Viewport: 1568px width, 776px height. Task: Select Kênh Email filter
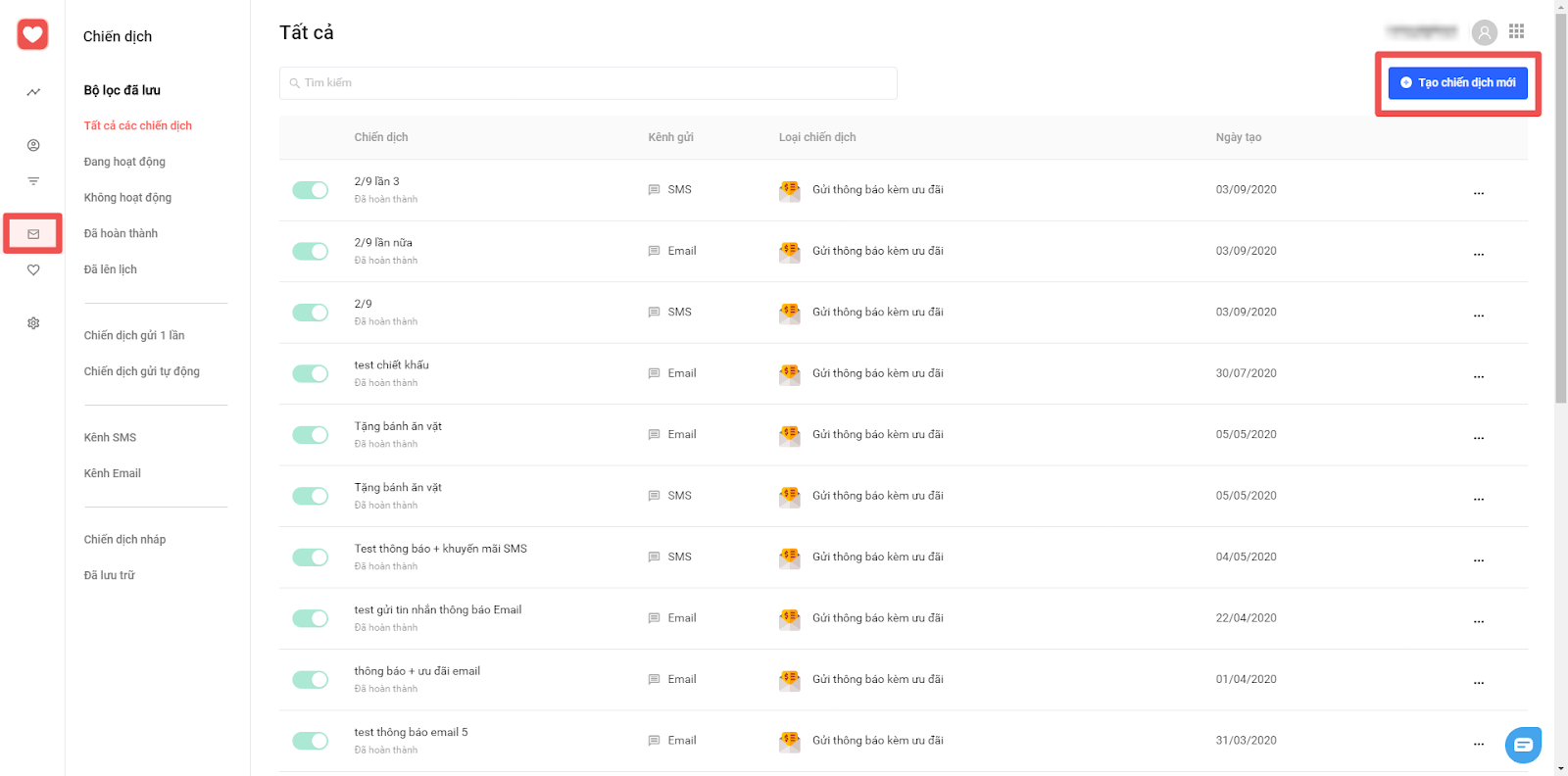click(113, 474)
